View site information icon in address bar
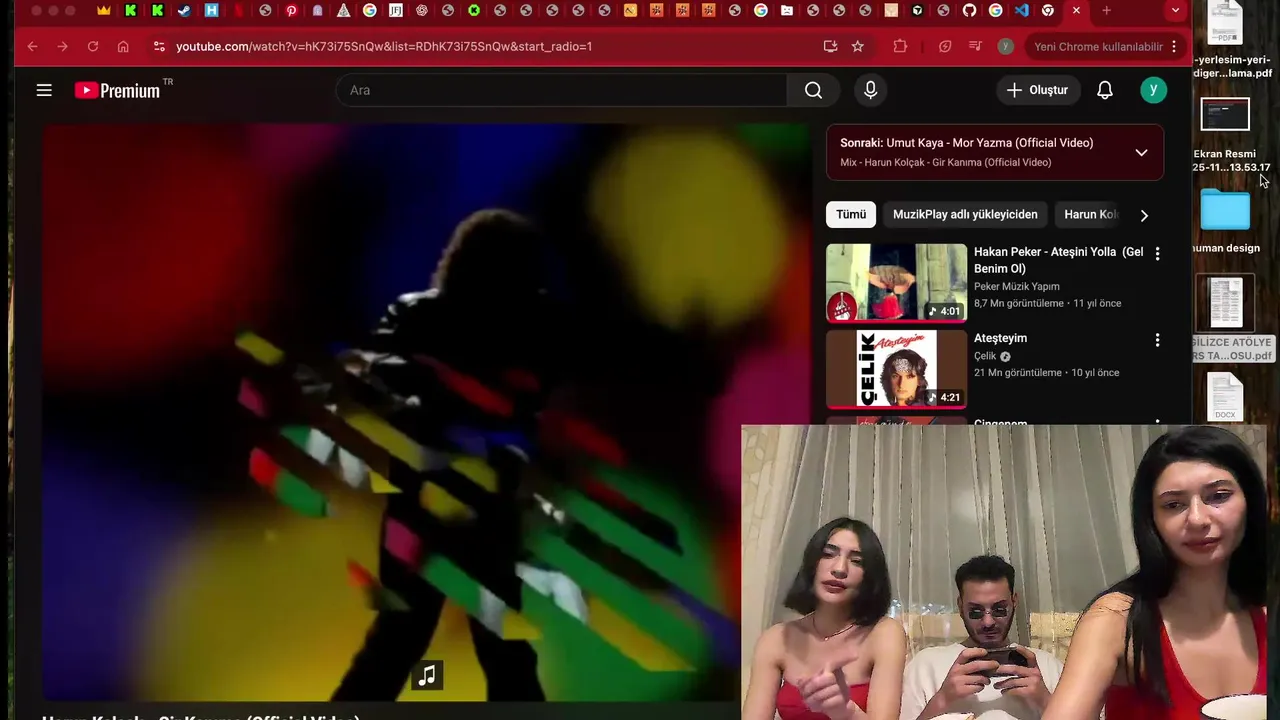The width and height of the screenshot is (1280, 720). (158, 46)
